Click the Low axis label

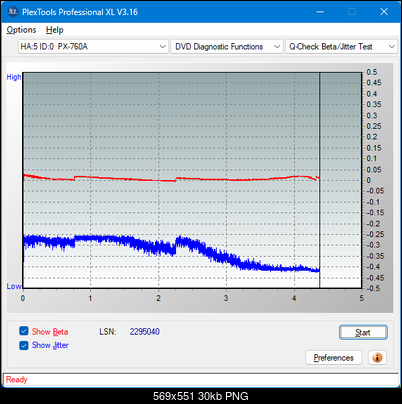point(14,286)
